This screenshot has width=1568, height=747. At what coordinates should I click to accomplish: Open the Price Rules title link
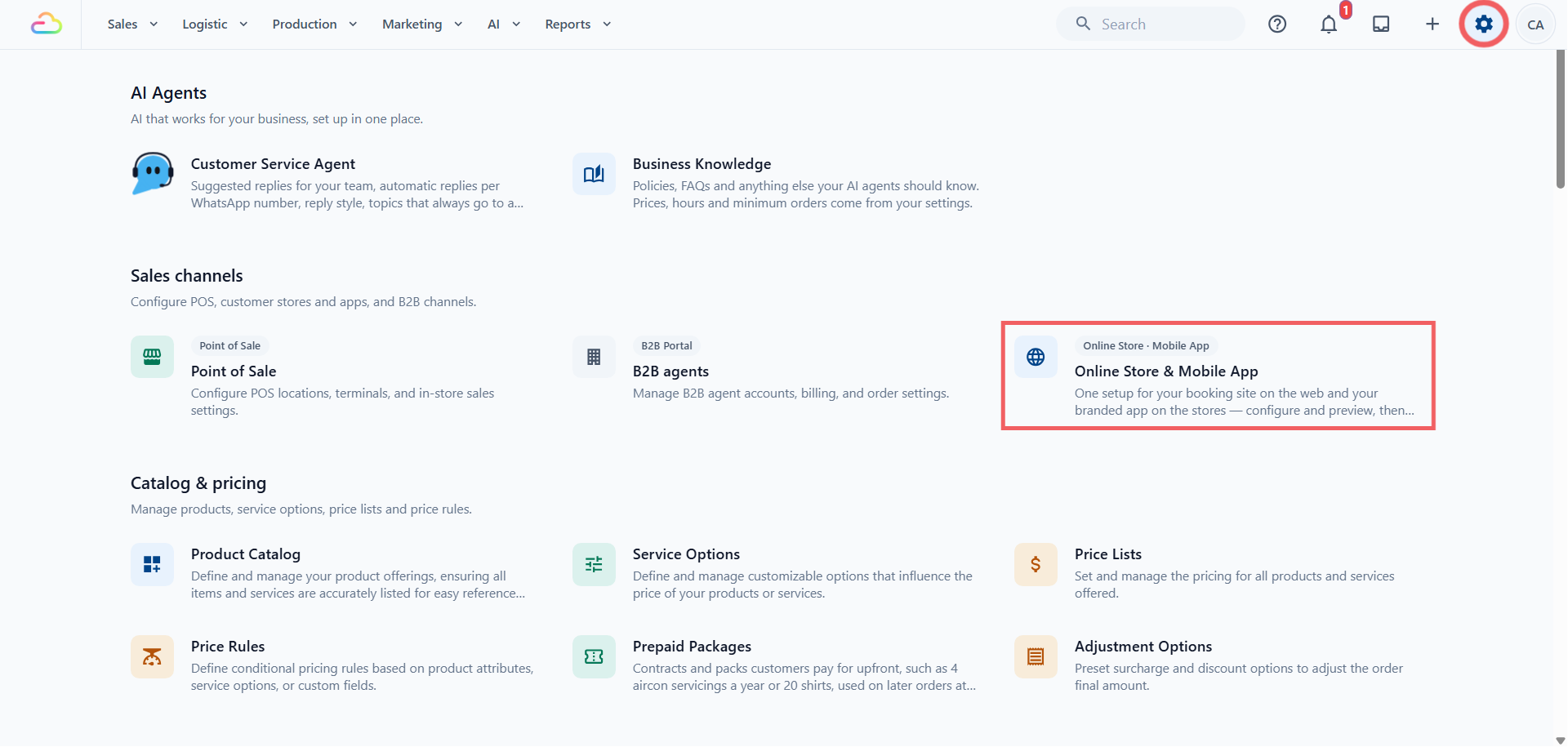pyautogui.click(x=228, y=647)
